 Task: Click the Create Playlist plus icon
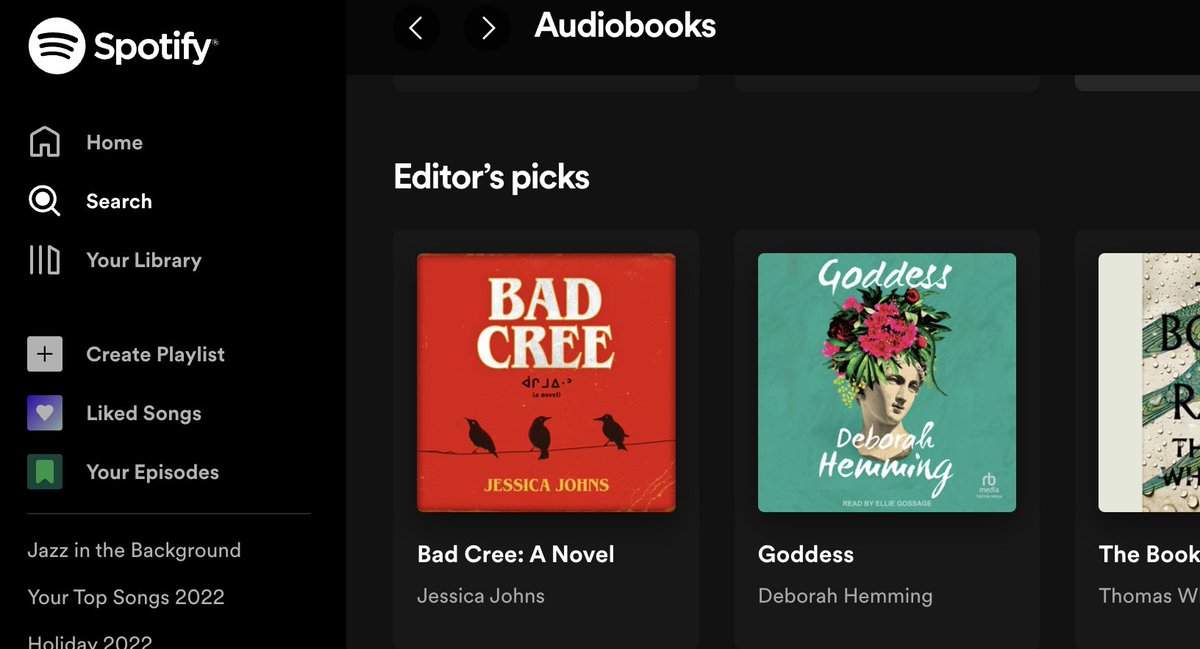[x=45, y=354]
